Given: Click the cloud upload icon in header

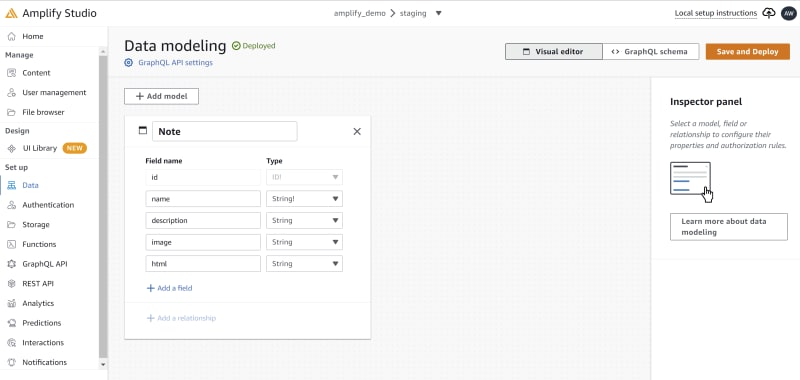Looking at the screenshot, I should (768, 13).
